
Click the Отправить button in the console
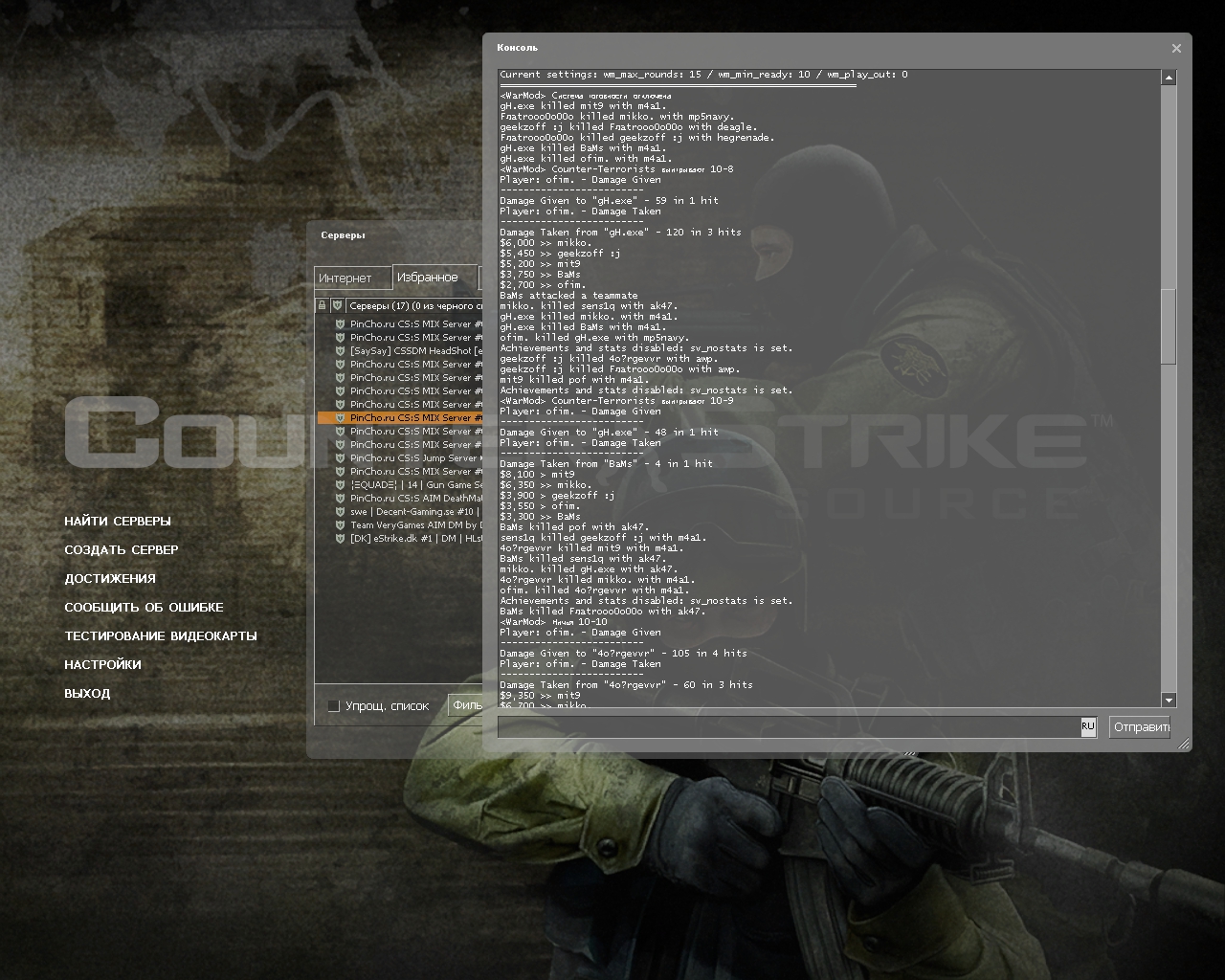click(x=1140, y=727)
